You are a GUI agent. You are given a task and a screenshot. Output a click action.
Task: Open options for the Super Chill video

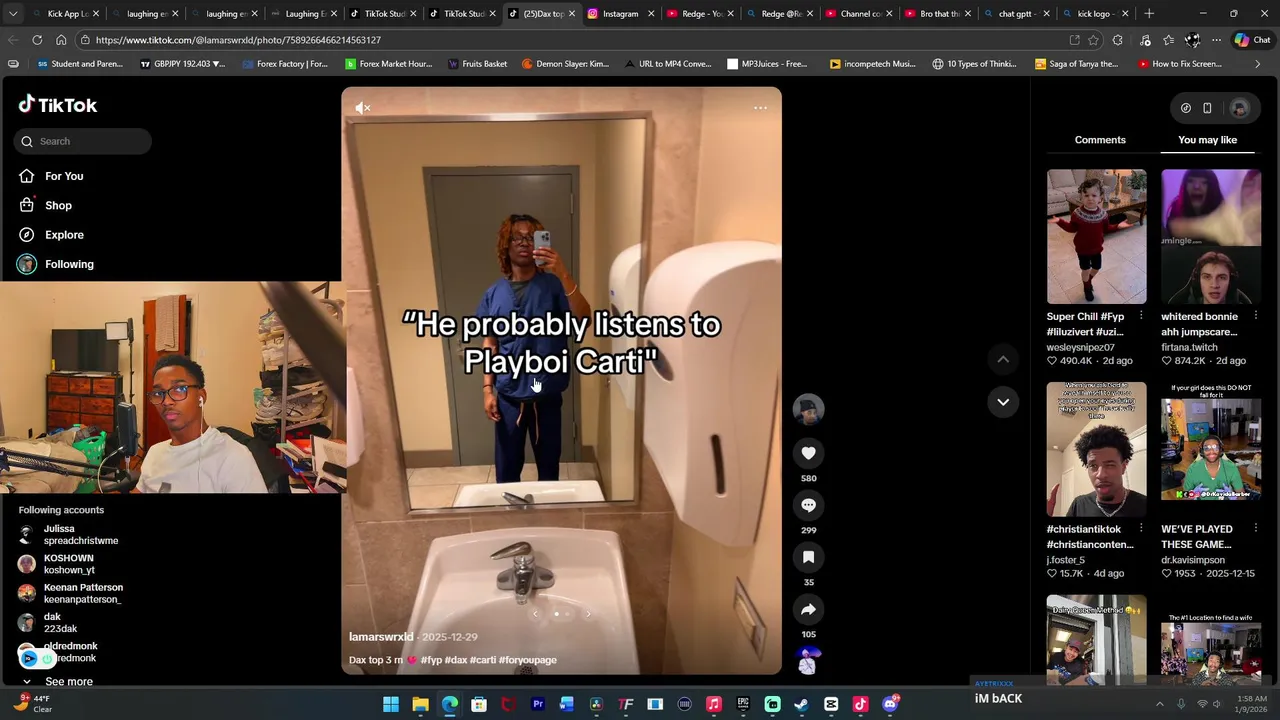(1141, 316)
